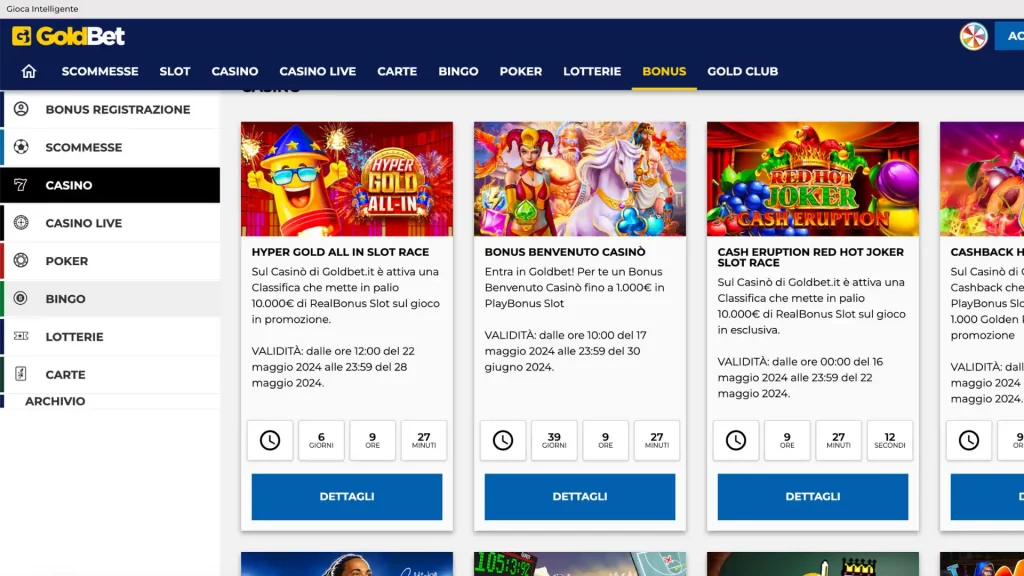The height and width of the screenshot is (576, 1024).
Task: Click Hyper Gold validity date text
Action: tap(333, 367)
